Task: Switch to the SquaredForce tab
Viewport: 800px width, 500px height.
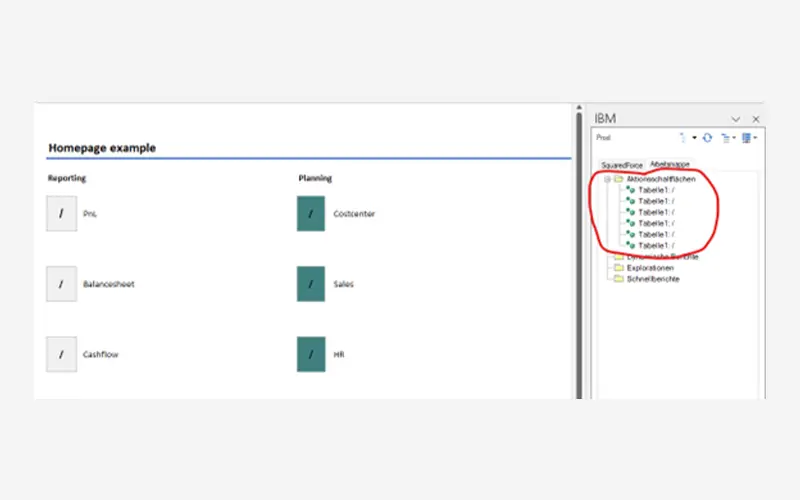Action: 622,164
